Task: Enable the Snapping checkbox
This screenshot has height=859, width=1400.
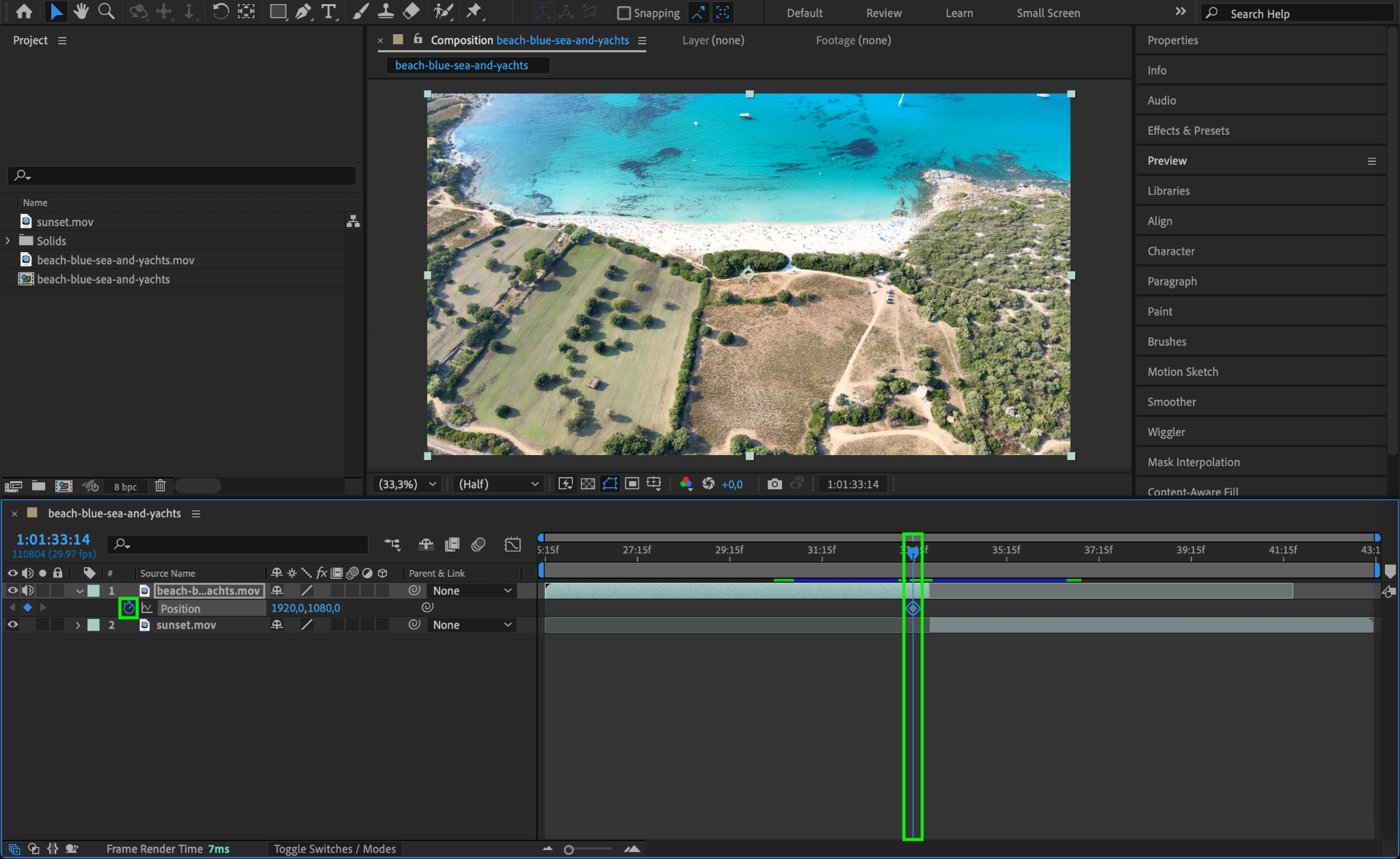Action: click(x=623, y=13)
